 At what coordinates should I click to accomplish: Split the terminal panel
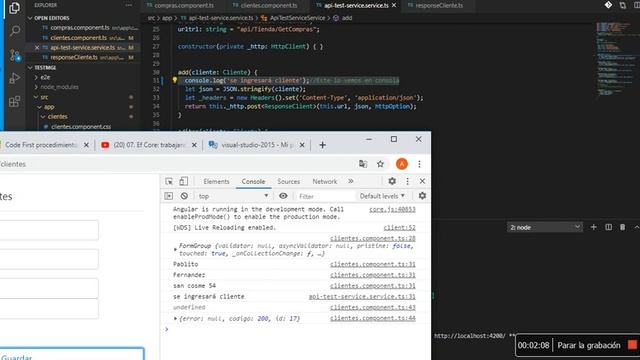(608, 227)
